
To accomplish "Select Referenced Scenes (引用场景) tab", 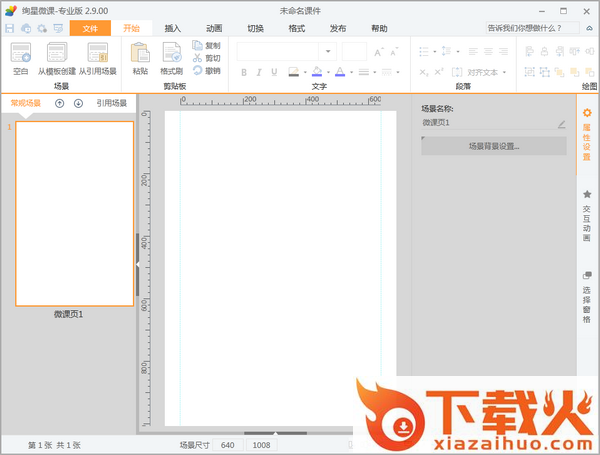I will click(112, 103).
